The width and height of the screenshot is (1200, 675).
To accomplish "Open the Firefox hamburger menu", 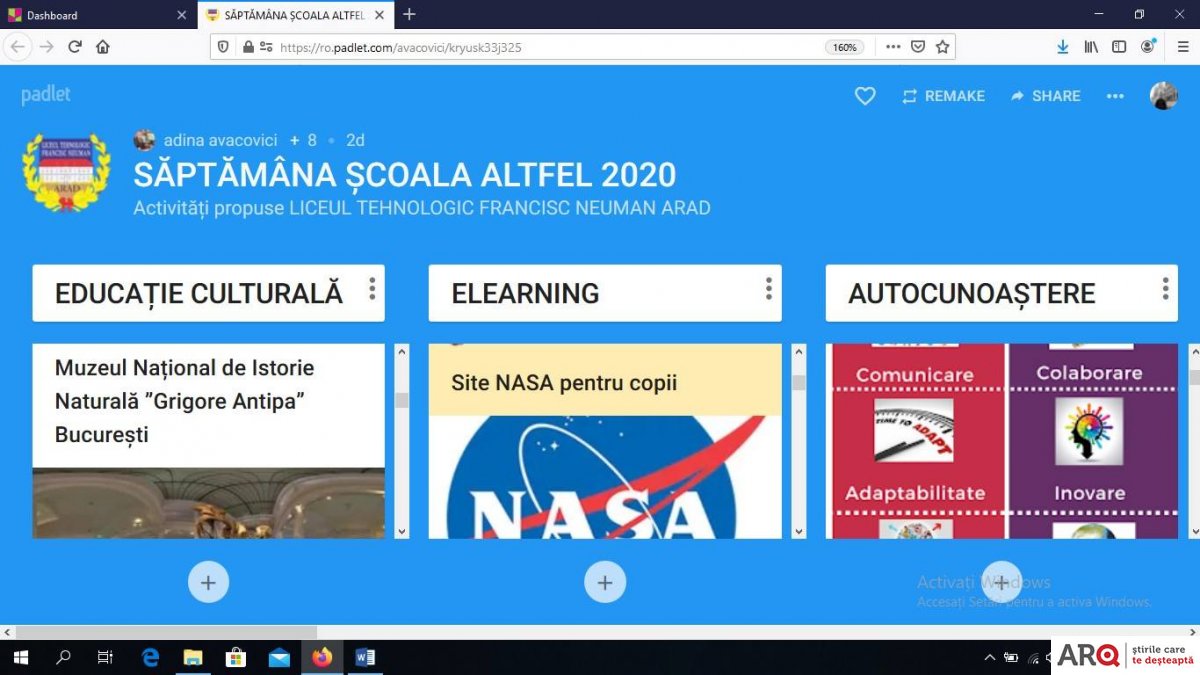I will tap(1182, 47).
